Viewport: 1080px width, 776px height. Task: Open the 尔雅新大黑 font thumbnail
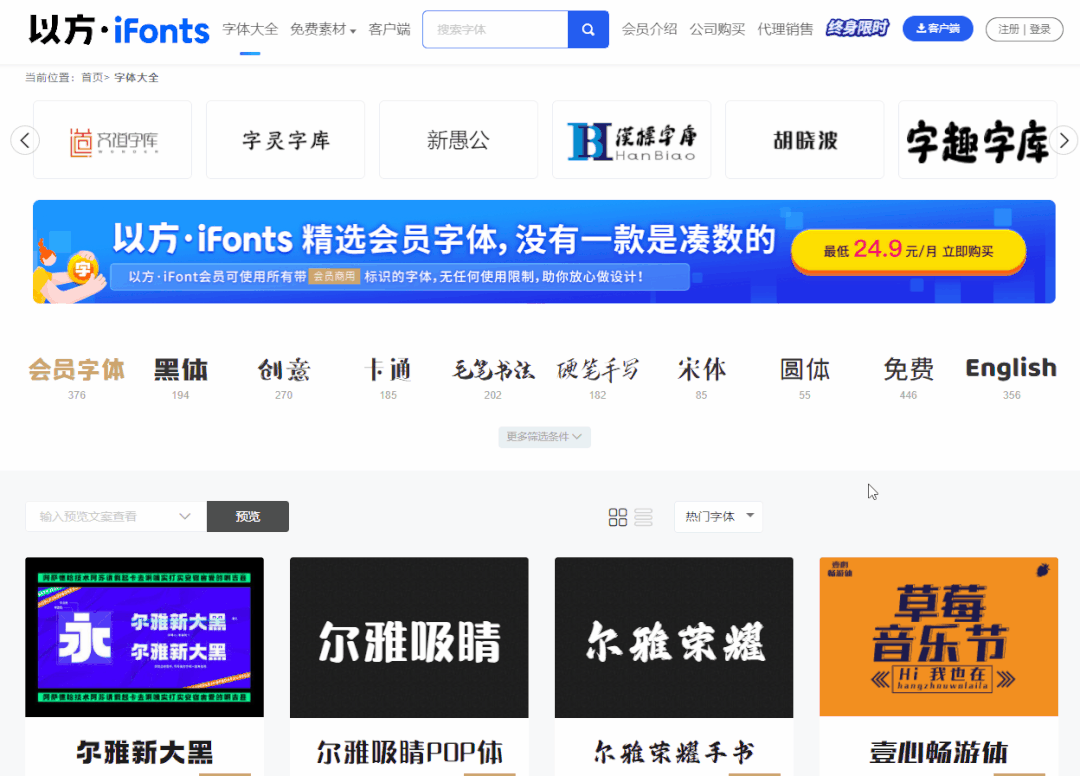(x=145, y=638)
